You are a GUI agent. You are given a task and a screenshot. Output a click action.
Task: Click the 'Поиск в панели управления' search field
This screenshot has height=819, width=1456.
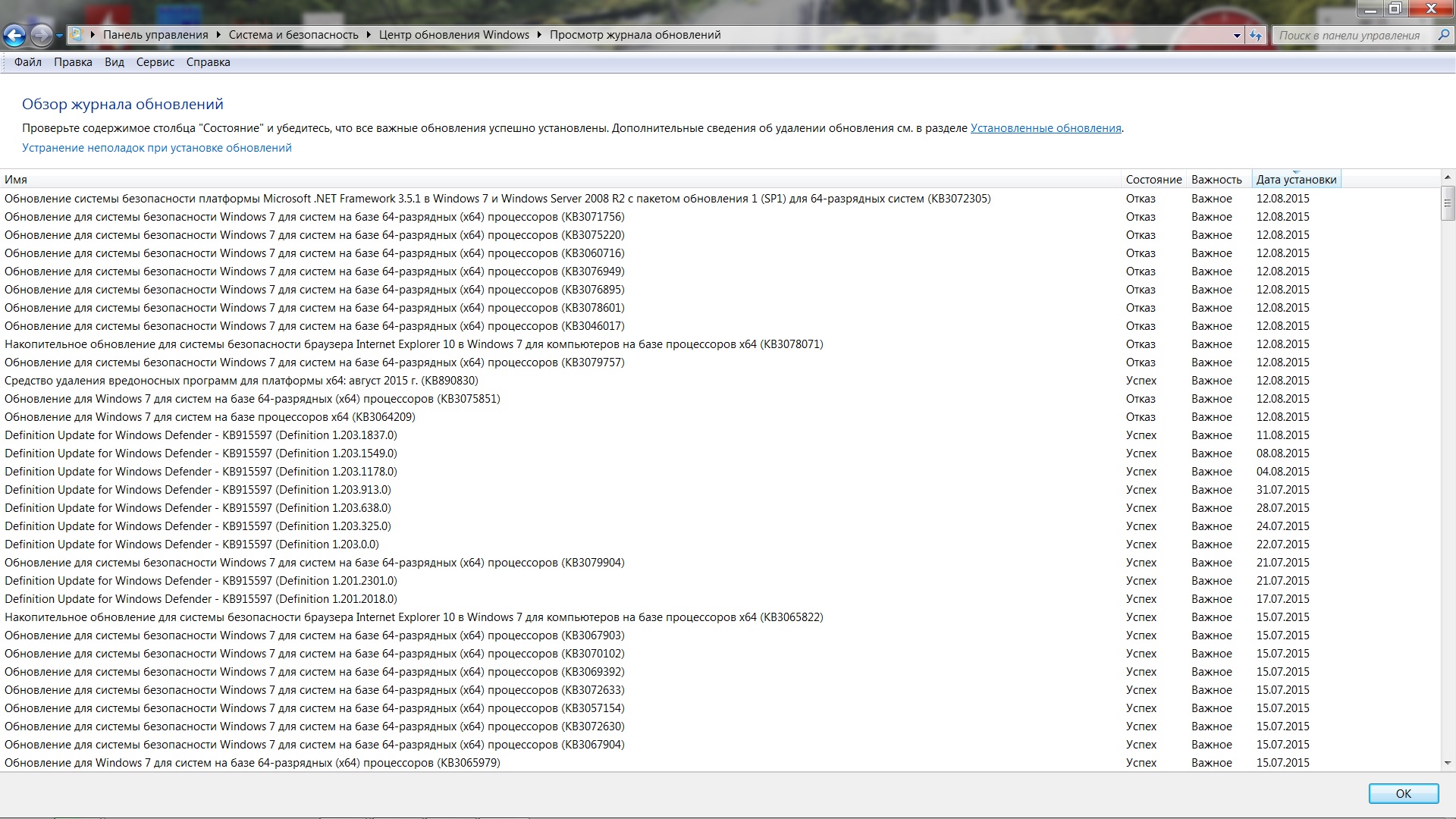[x=1350, y=35]
